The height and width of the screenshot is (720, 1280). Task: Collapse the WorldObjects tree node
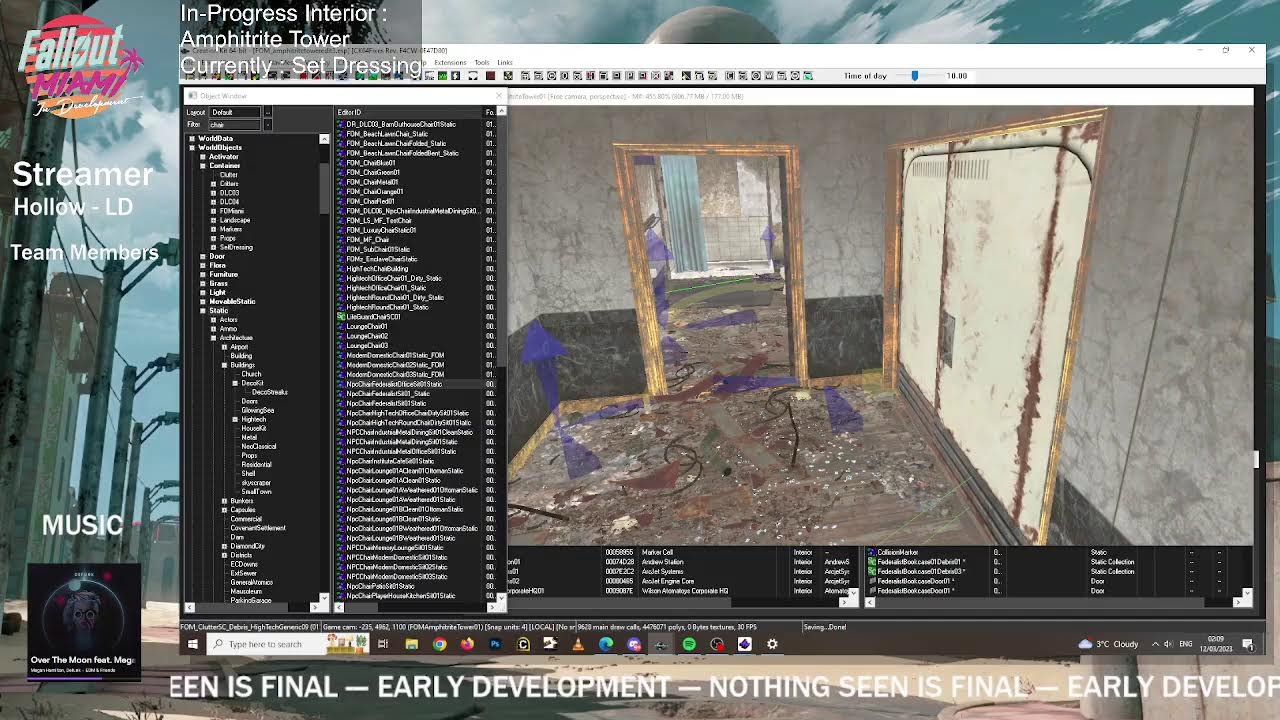[x=191, y=148]
